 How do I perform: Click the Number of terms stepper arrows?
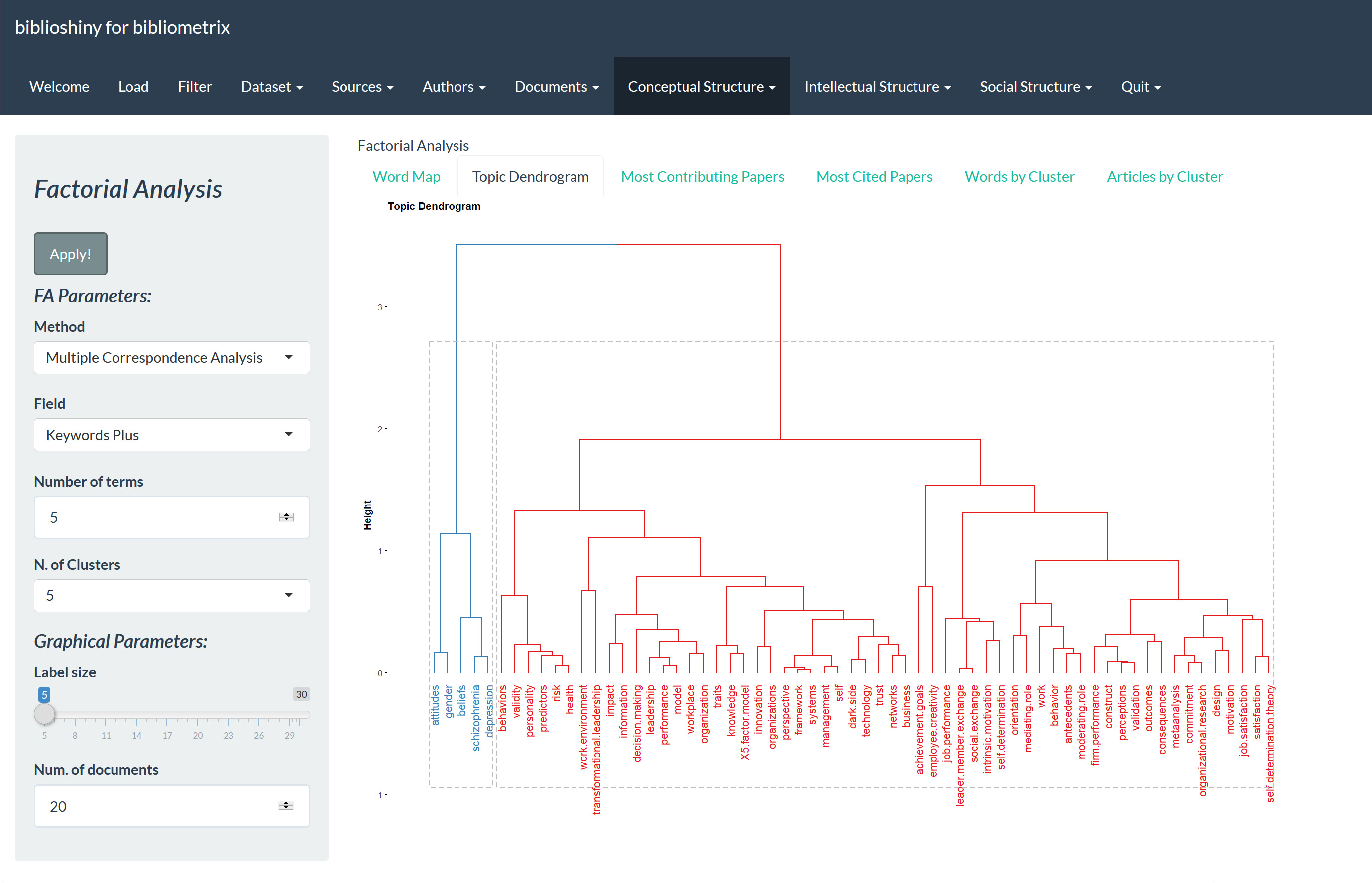(286, 518)
